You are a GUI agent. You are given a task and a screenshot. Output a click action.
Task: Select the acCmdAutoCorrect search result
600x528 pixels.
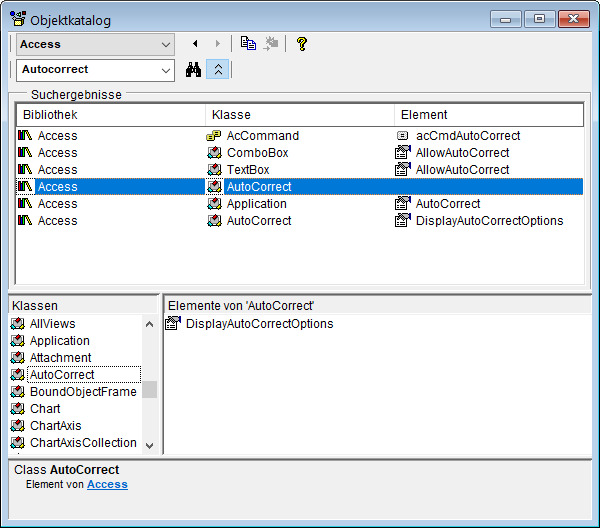pos(467,136)
